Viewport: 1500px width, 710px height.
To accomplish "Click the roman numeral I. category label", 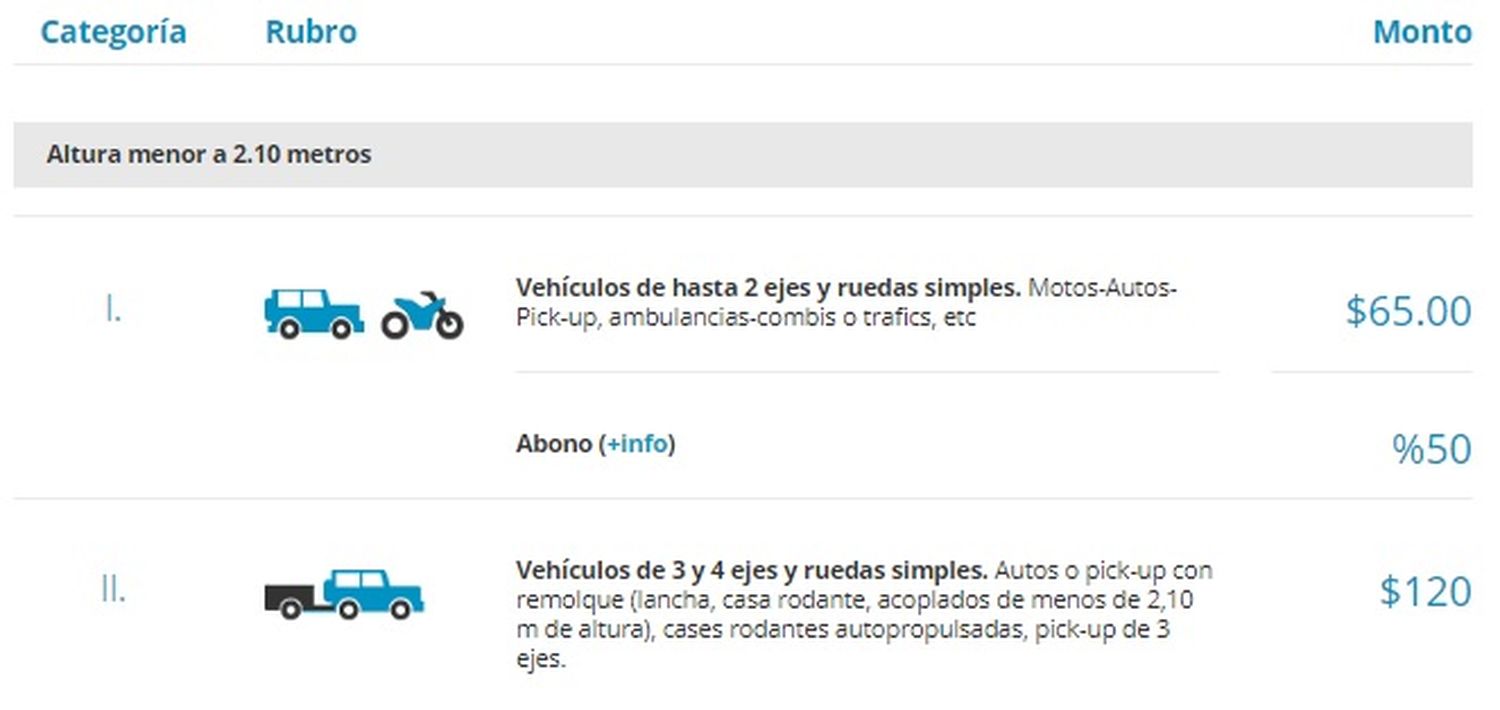I will 113,310.
